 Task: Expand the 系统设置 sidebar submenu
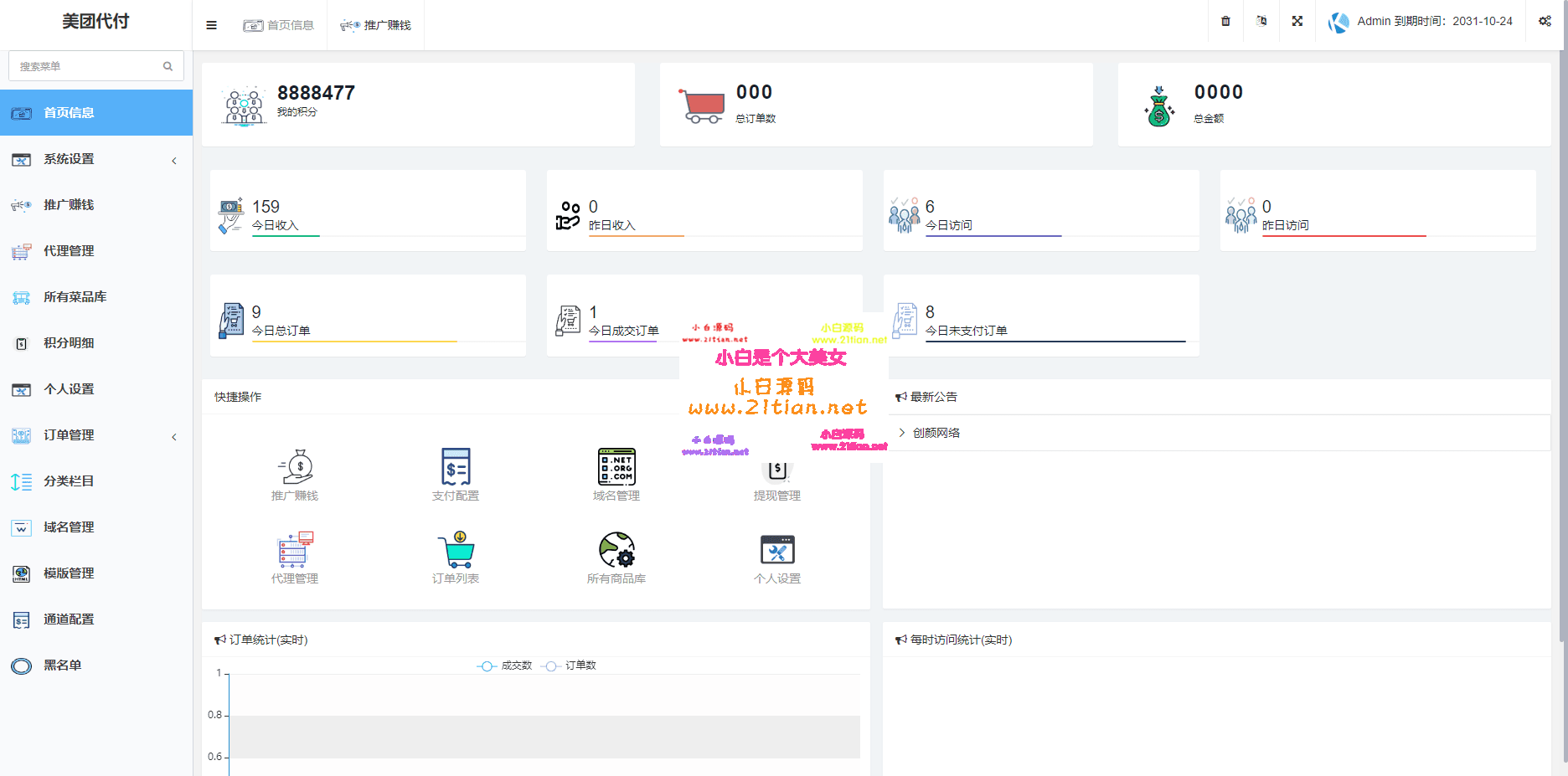[96, 159]
